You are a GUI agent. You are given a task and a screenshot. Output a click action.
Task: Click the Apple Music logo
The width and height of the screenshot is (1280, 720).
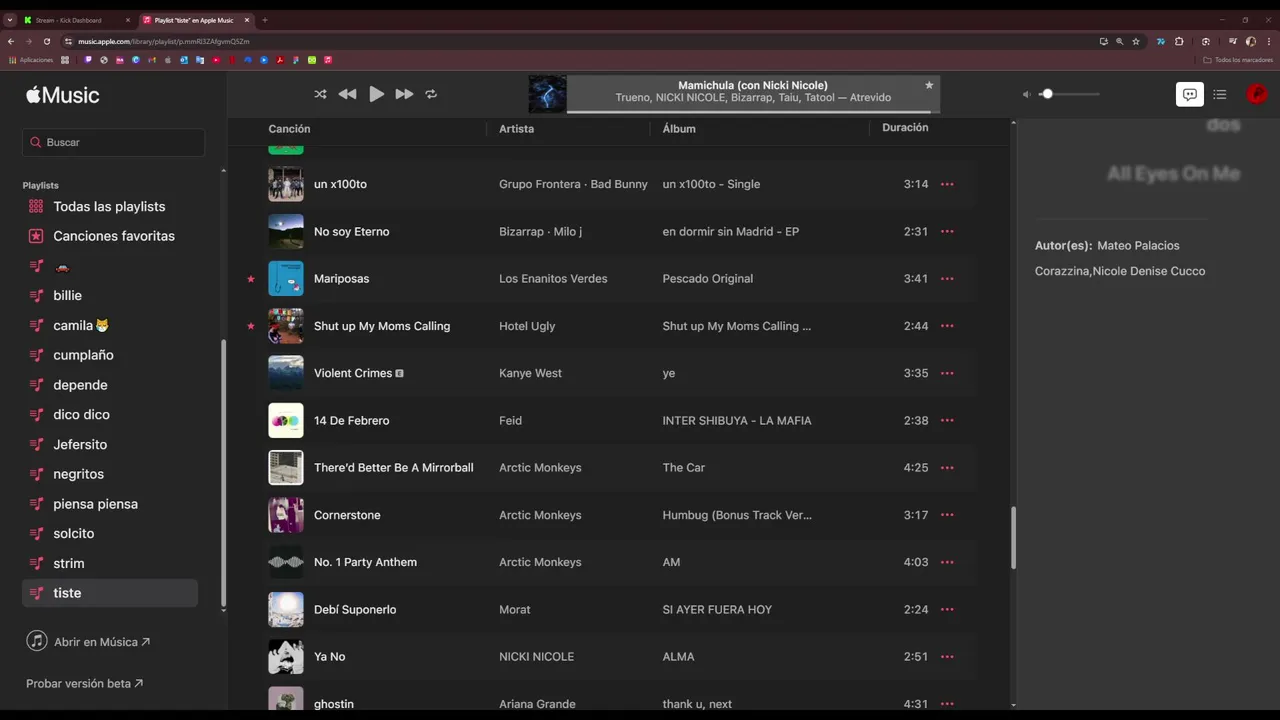tap(63, 95)
